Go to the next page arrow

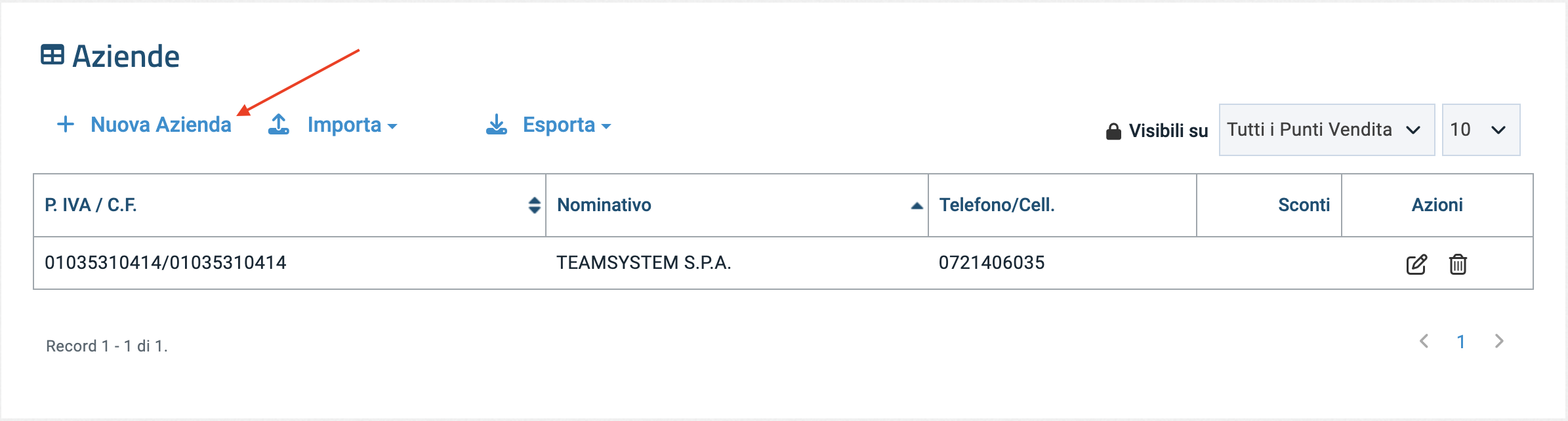coord(1499,341)
